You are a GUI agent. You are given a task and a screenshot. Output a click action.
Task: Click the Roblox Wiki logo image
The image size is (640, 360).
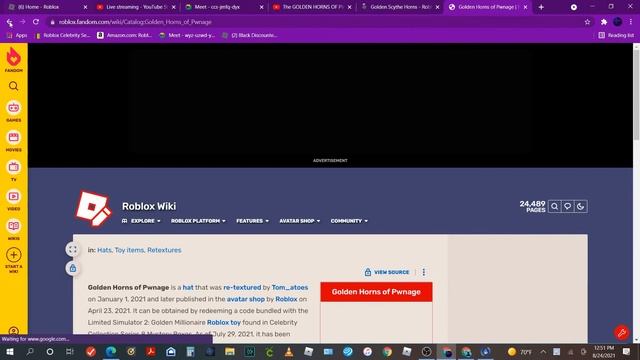click(x=93, y=208)
